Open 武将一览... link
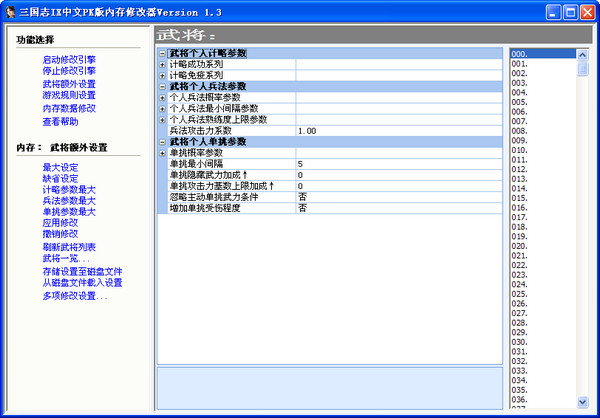The image size is (600, 418). coord(66,258)
